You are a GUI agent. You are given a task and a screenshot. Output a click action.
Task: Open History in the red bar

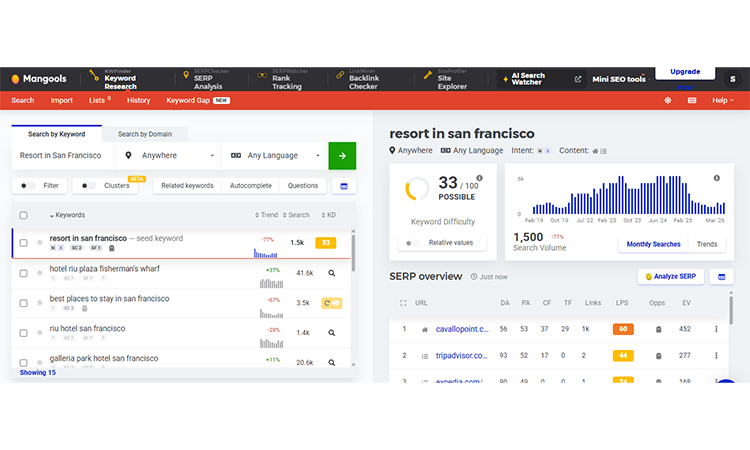click(x=138, y=100)
